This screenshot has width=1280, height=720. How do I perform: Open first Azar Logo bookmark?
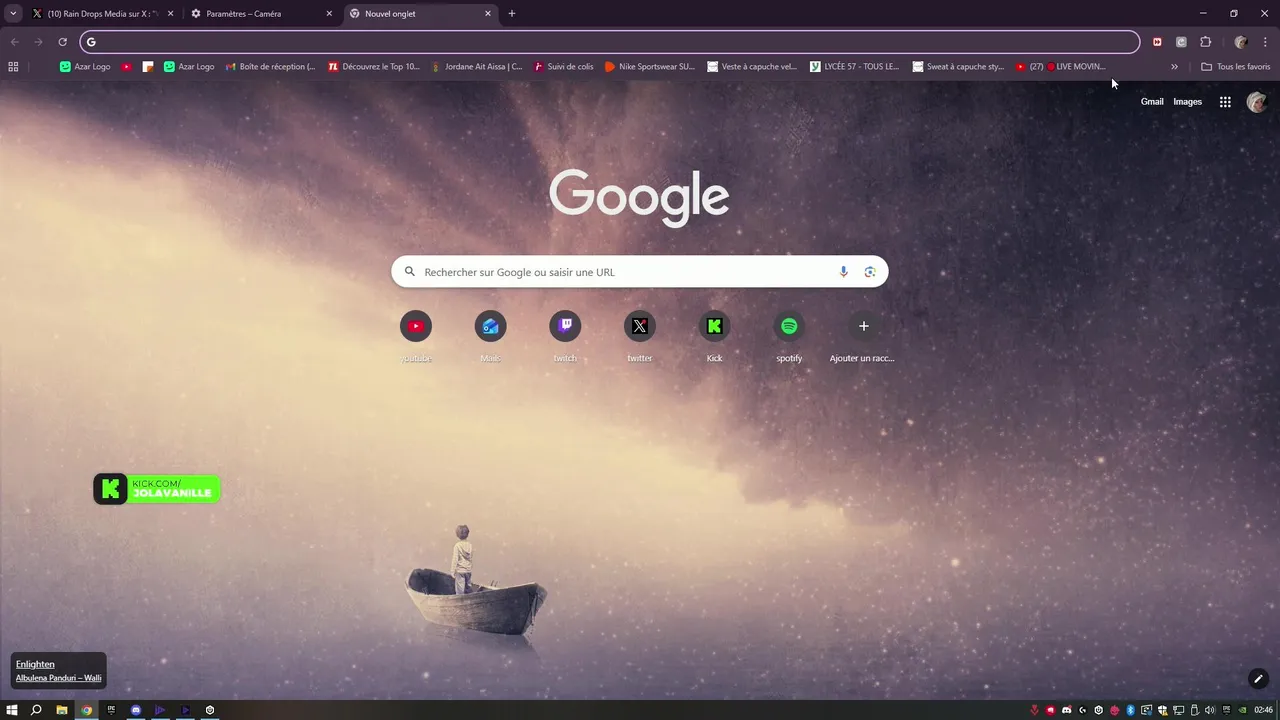tap(85, 67)
